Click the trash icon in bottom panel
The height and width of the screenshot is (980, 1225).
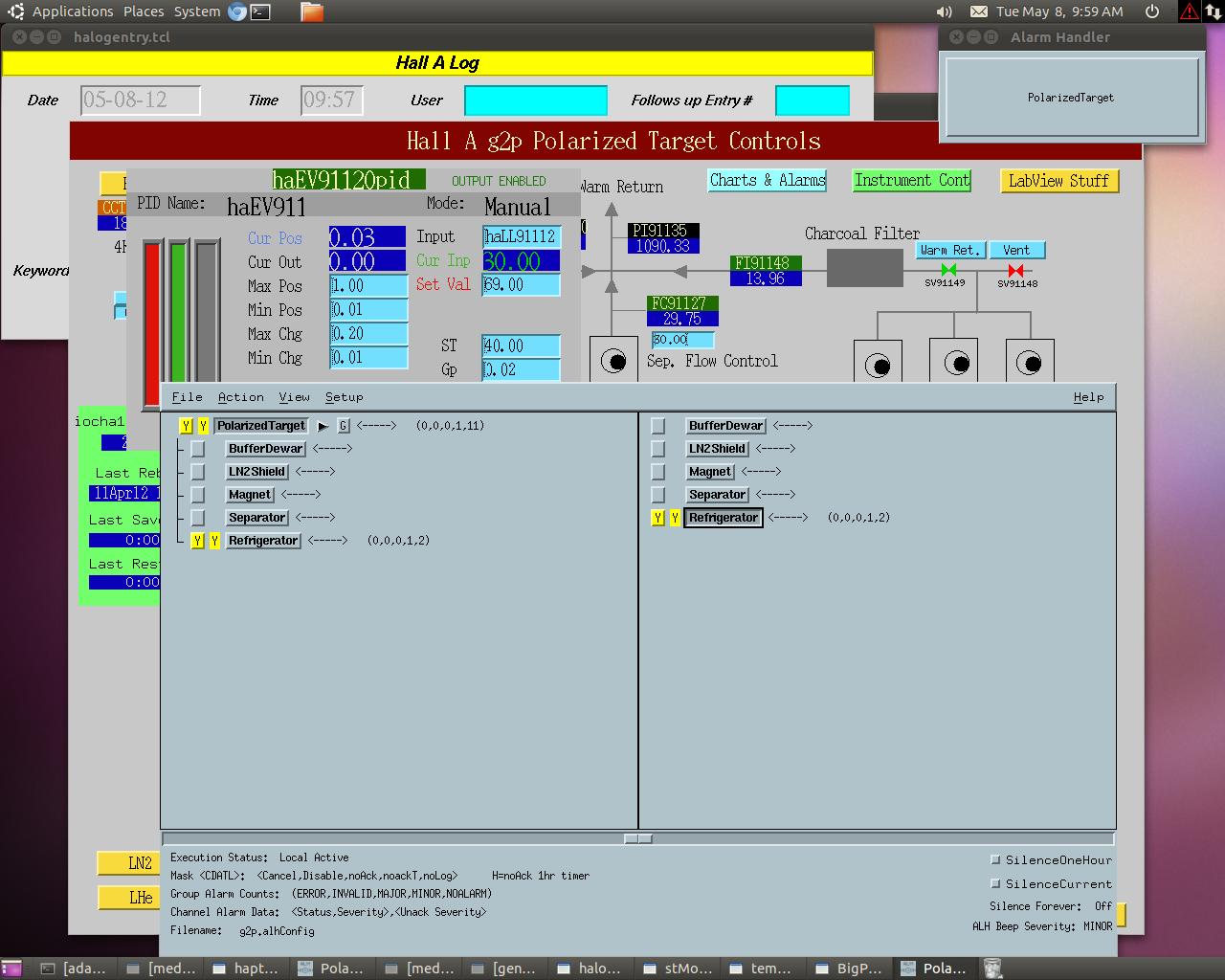(x=993, y=969)
